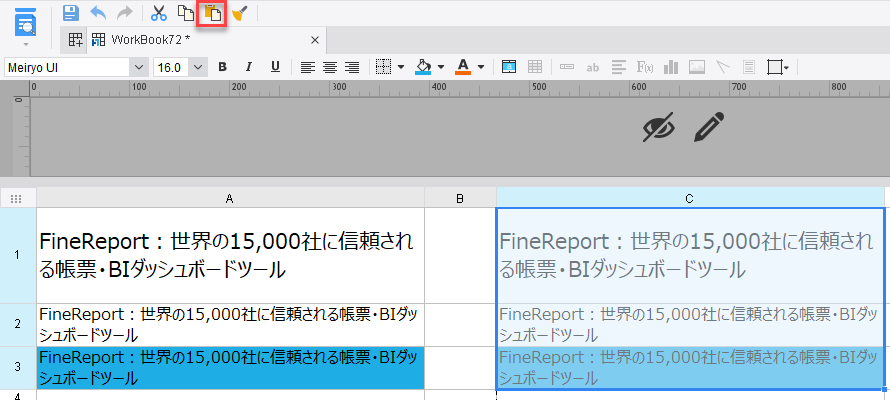890x400 pixels.
Task: Cut the selection with the scissors icon
Action: [159, 13]
